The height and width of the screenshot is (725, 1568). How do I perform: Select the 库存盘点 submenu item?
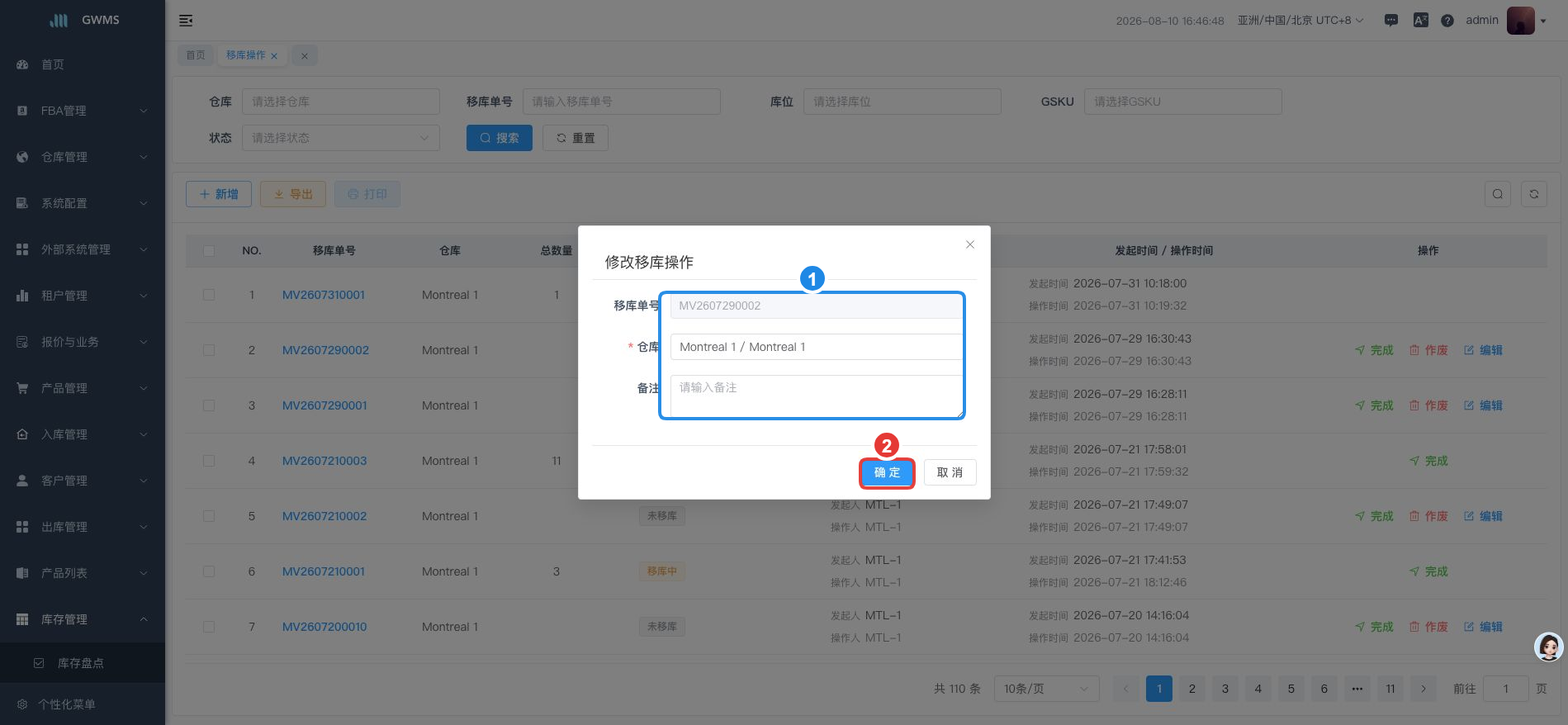(83, 663)
